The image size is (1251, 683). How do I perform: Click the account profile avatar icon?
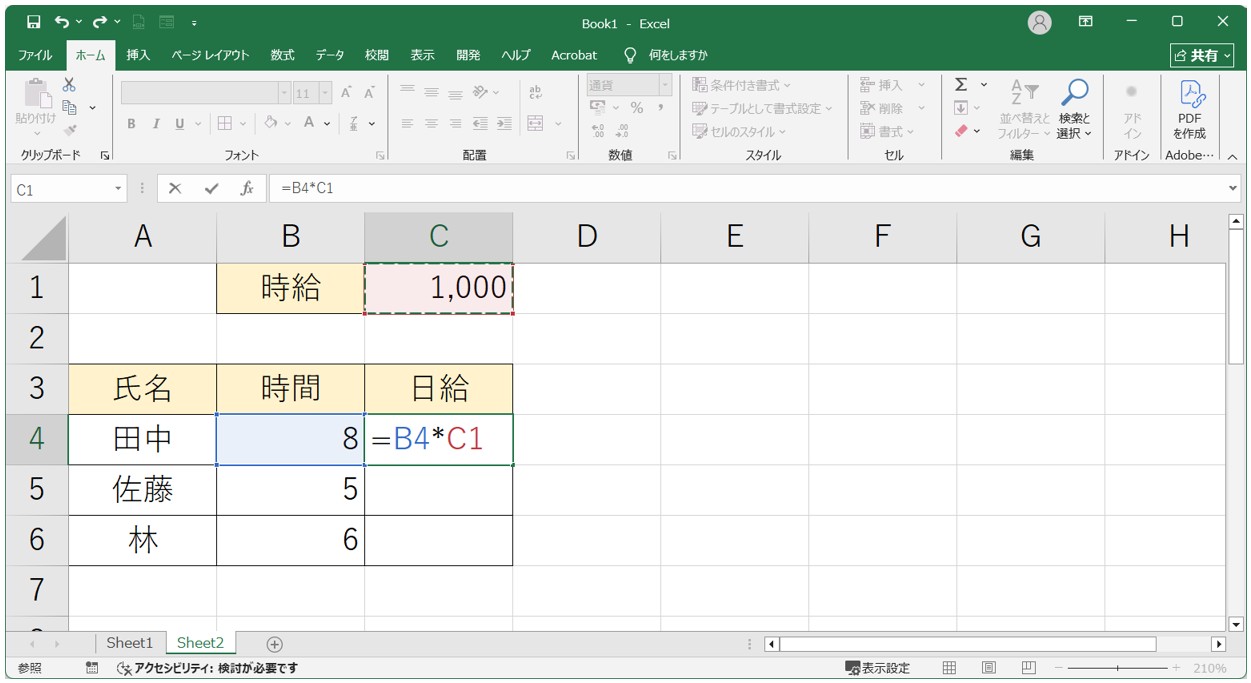[x=1040, y=22]
